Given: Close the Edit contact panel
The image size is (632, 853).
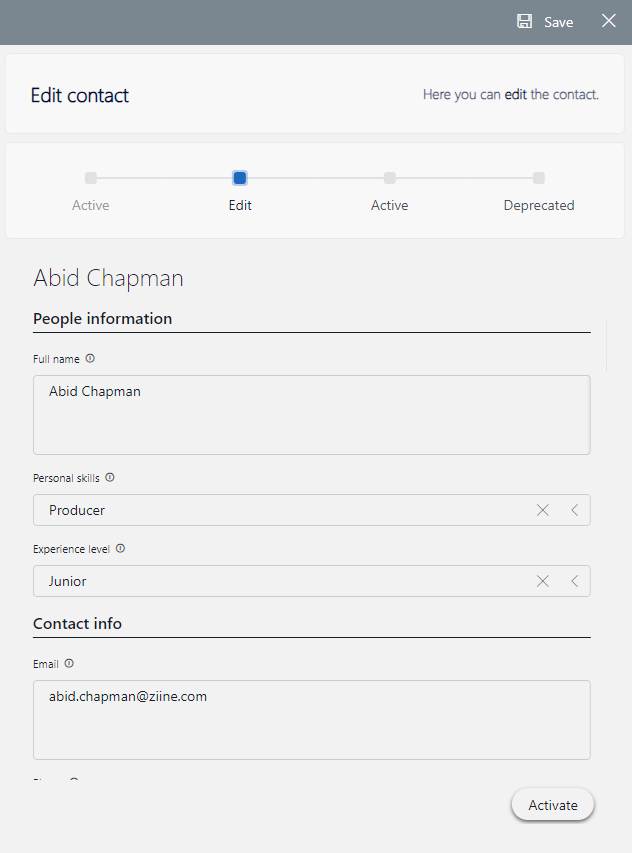Looking at the screenshot, I should 609,21.
